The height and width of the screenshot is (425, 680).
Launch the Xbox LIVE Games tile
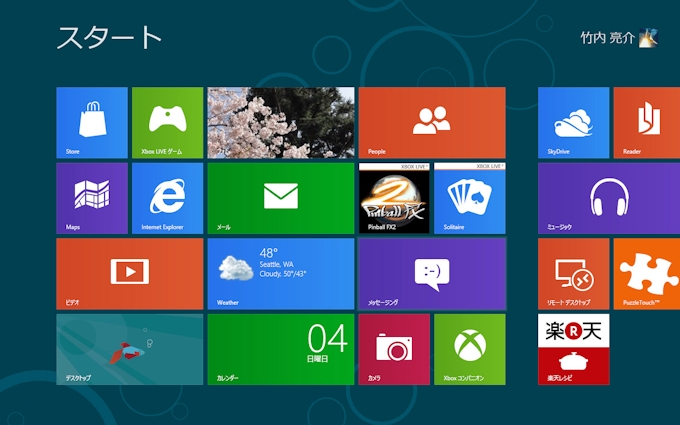(167, 122)
